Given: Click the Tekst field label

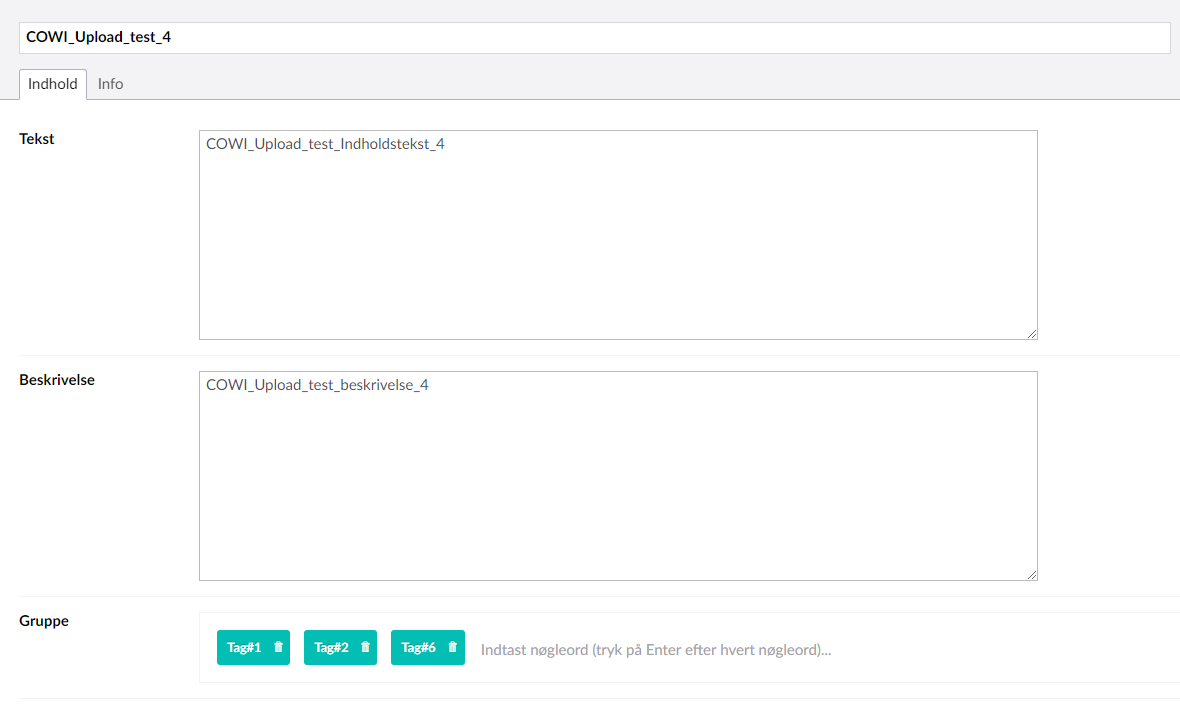Looking at the screenshot, I should point(37,139).
